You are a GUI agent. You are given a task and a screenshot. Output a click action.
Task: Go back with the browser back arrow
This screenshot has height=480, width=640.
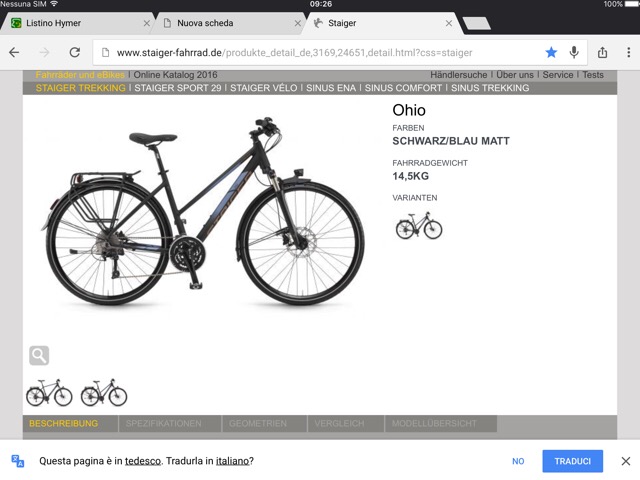[x=14, y=52]
